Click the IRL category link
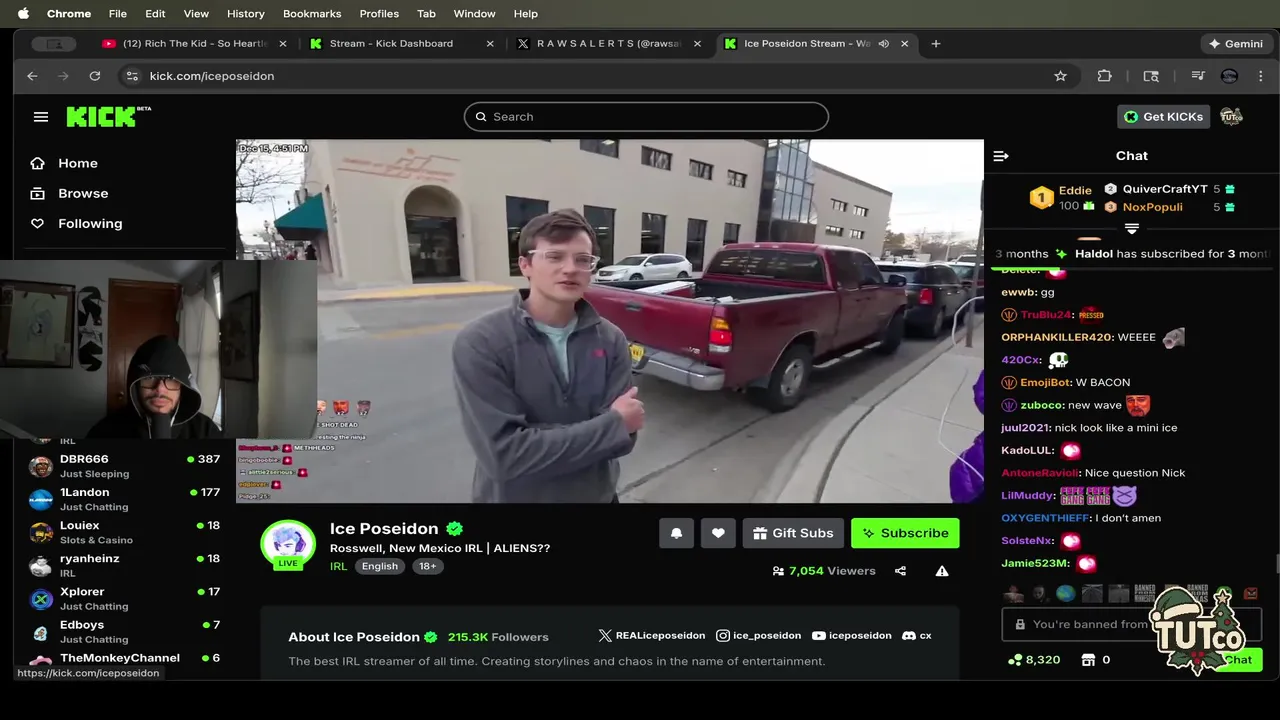Image resolution: width=1280 pixels, height=720 pixels. (x=338, y=566)
